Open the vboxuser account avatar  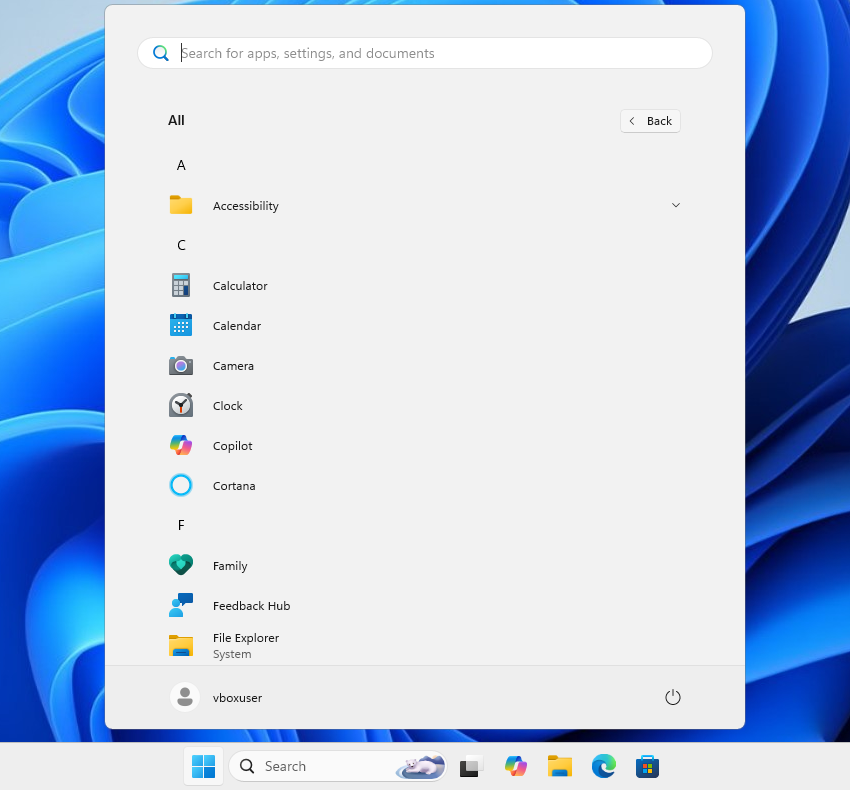[x=184, y=697]
